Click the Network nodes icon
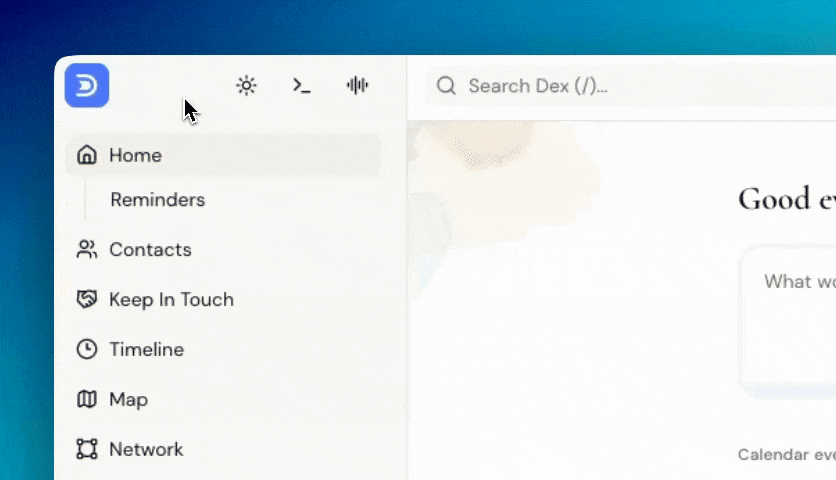This screenshot has height=480, width=836. click(x=87, y=449)
